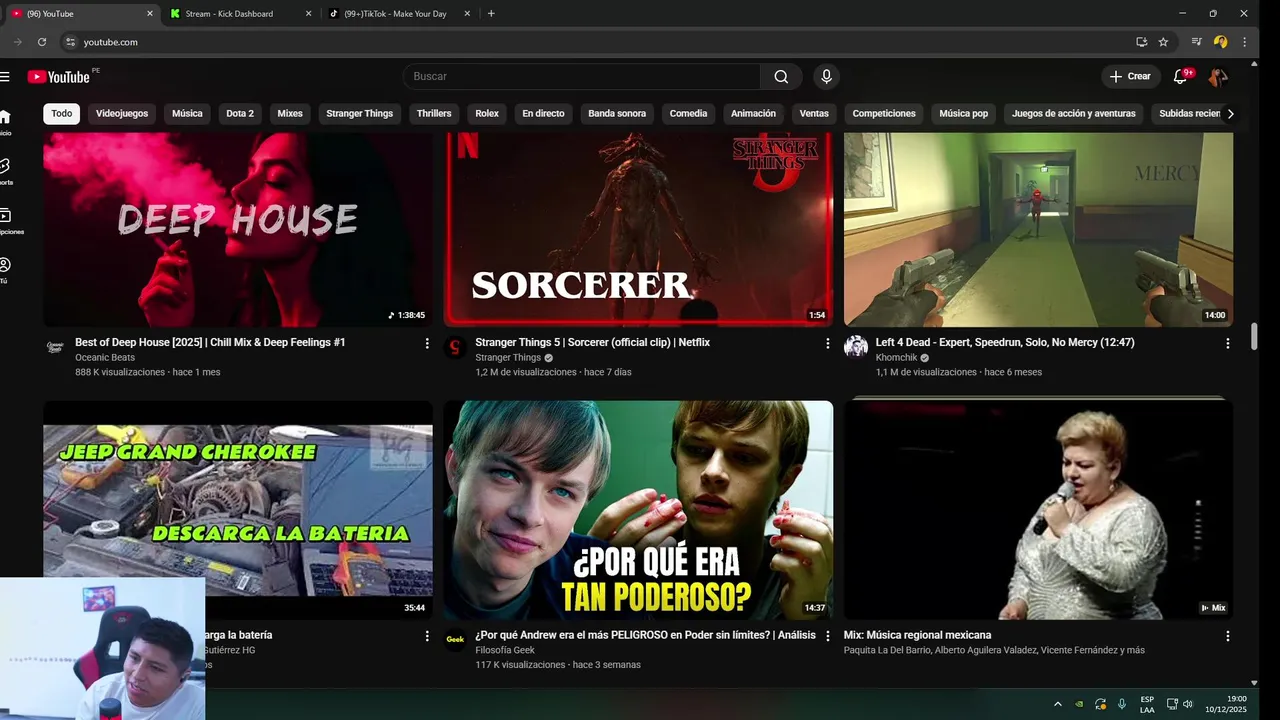The image size is (1280, 720).
Task: Select the Stranger Things filter chip
Action: pyautogui.click(x=359, y=114)
